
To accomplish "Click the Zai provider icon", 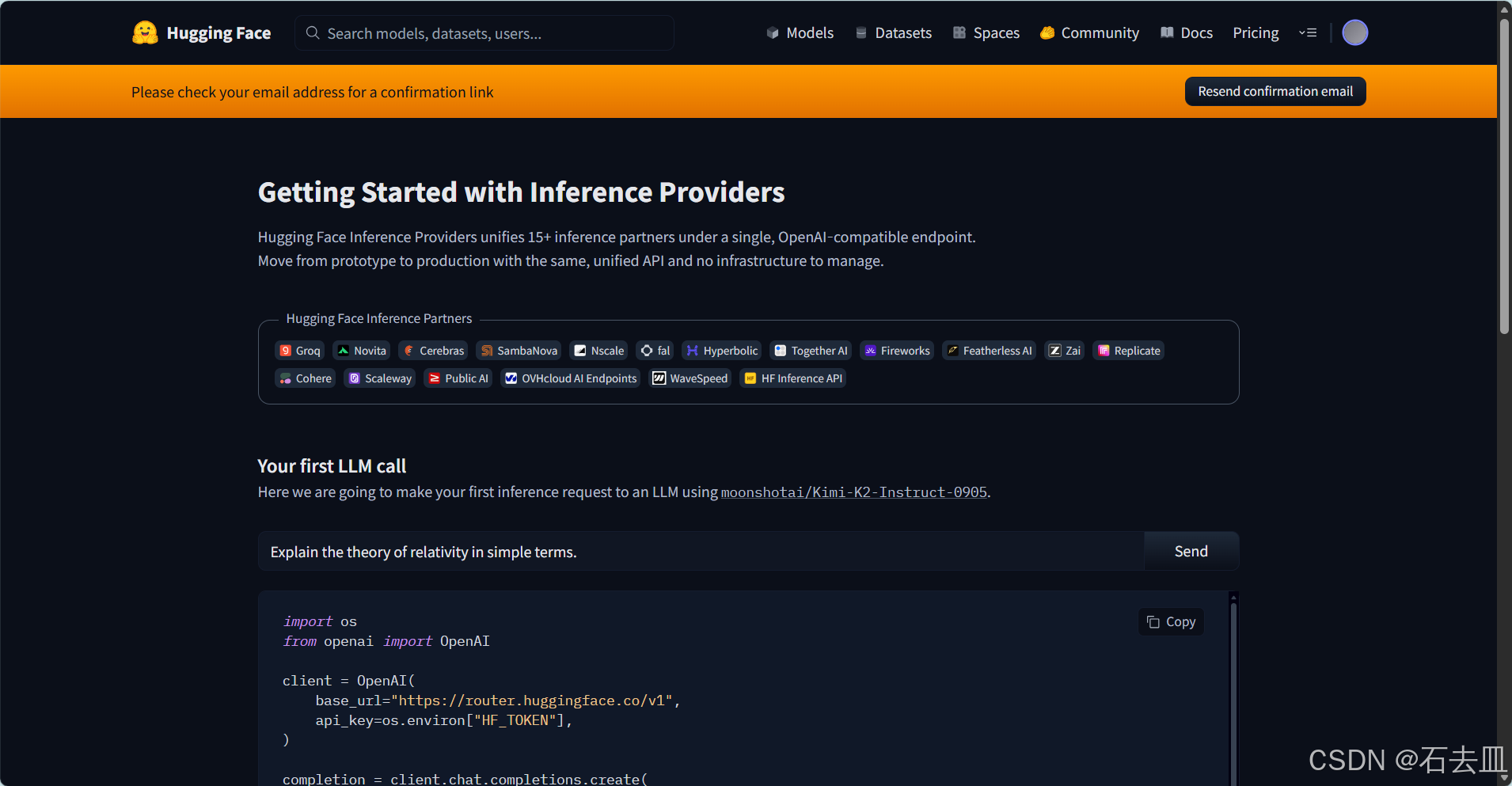I will pos(1055,351).
